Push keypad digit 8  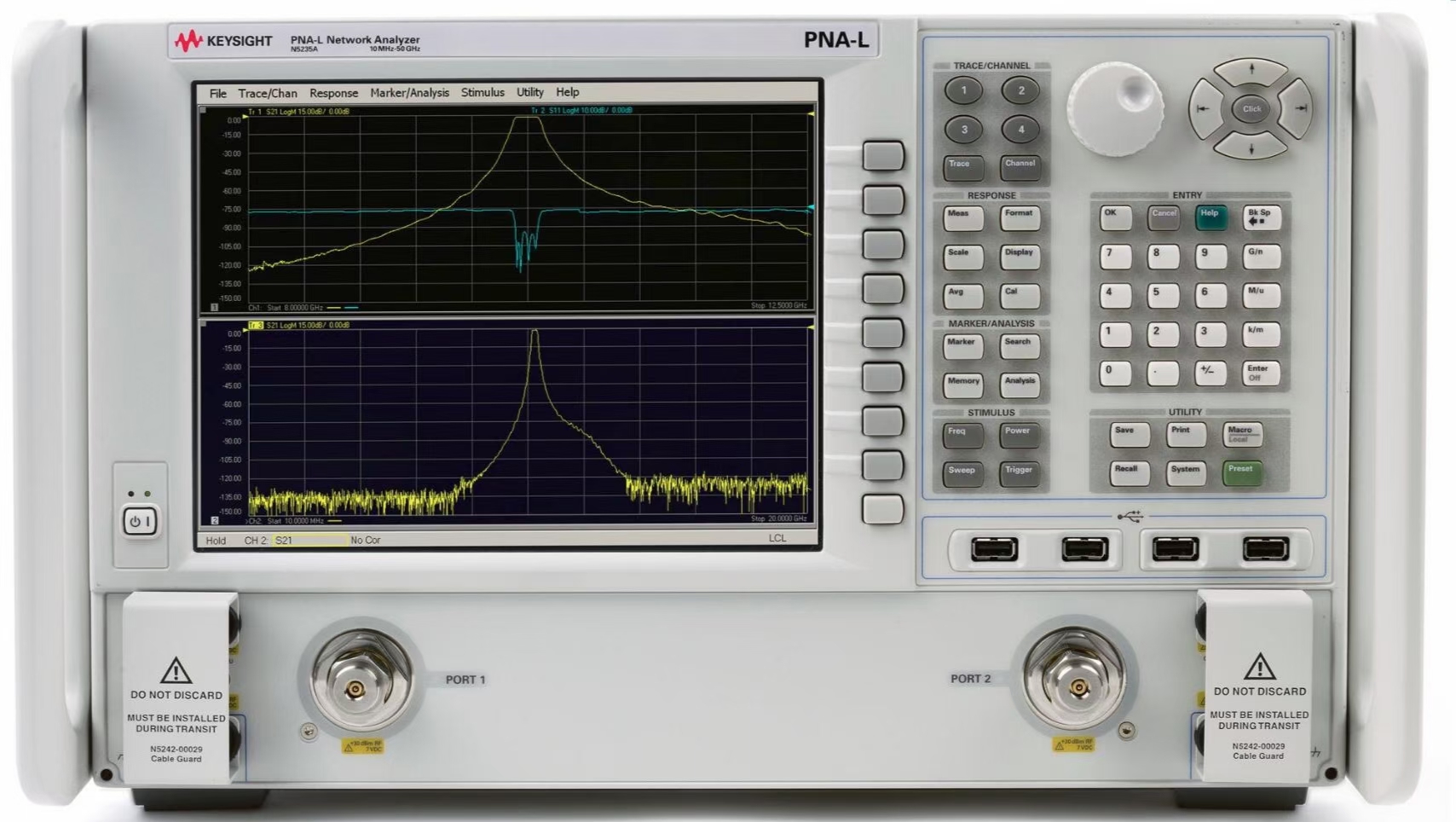[1163, 257]
